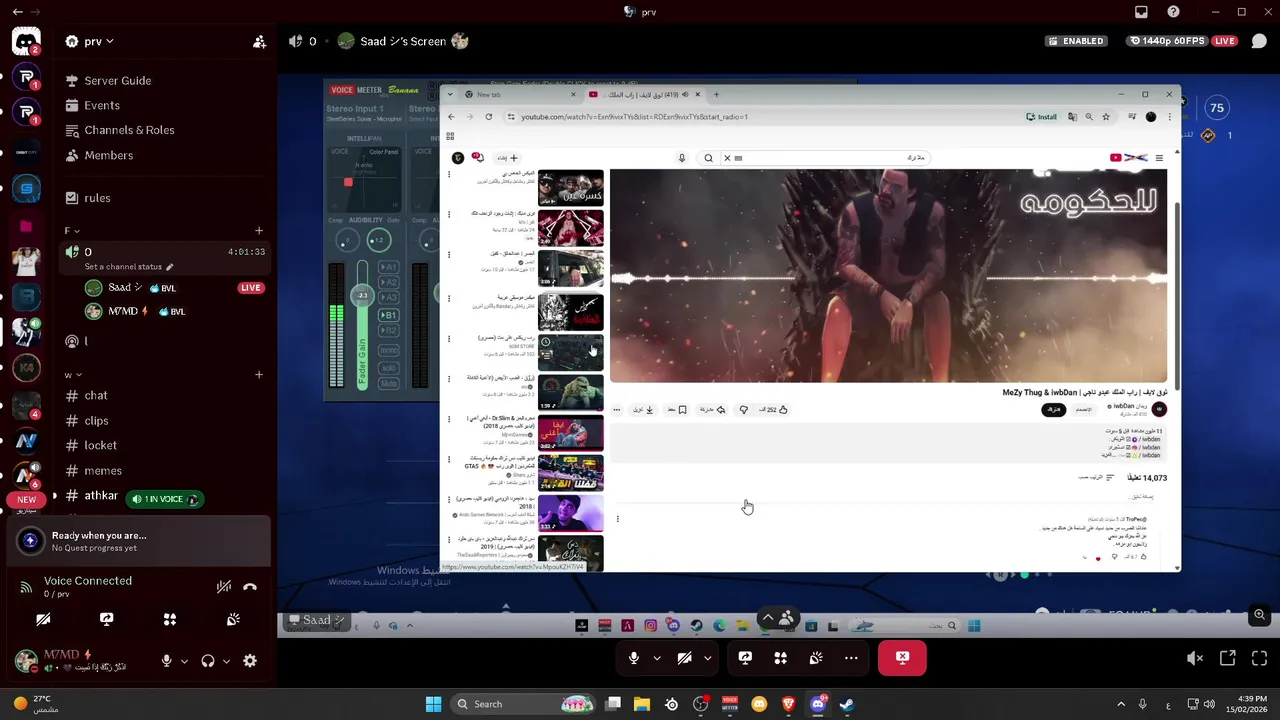Start an activity from voice panel
1280x720 pixels.
(170, 620)
